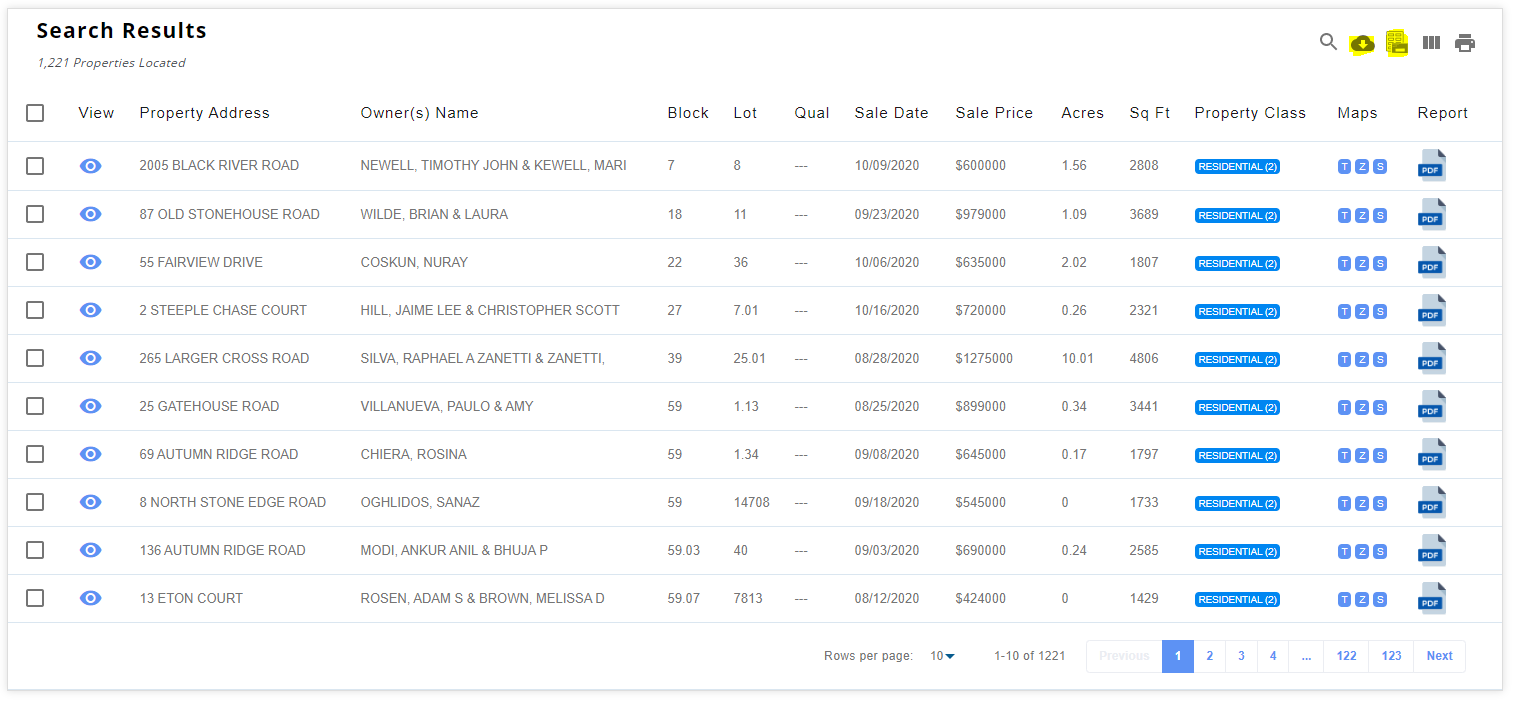
Task: Open the view columns icon
Action: point(1431,43)
